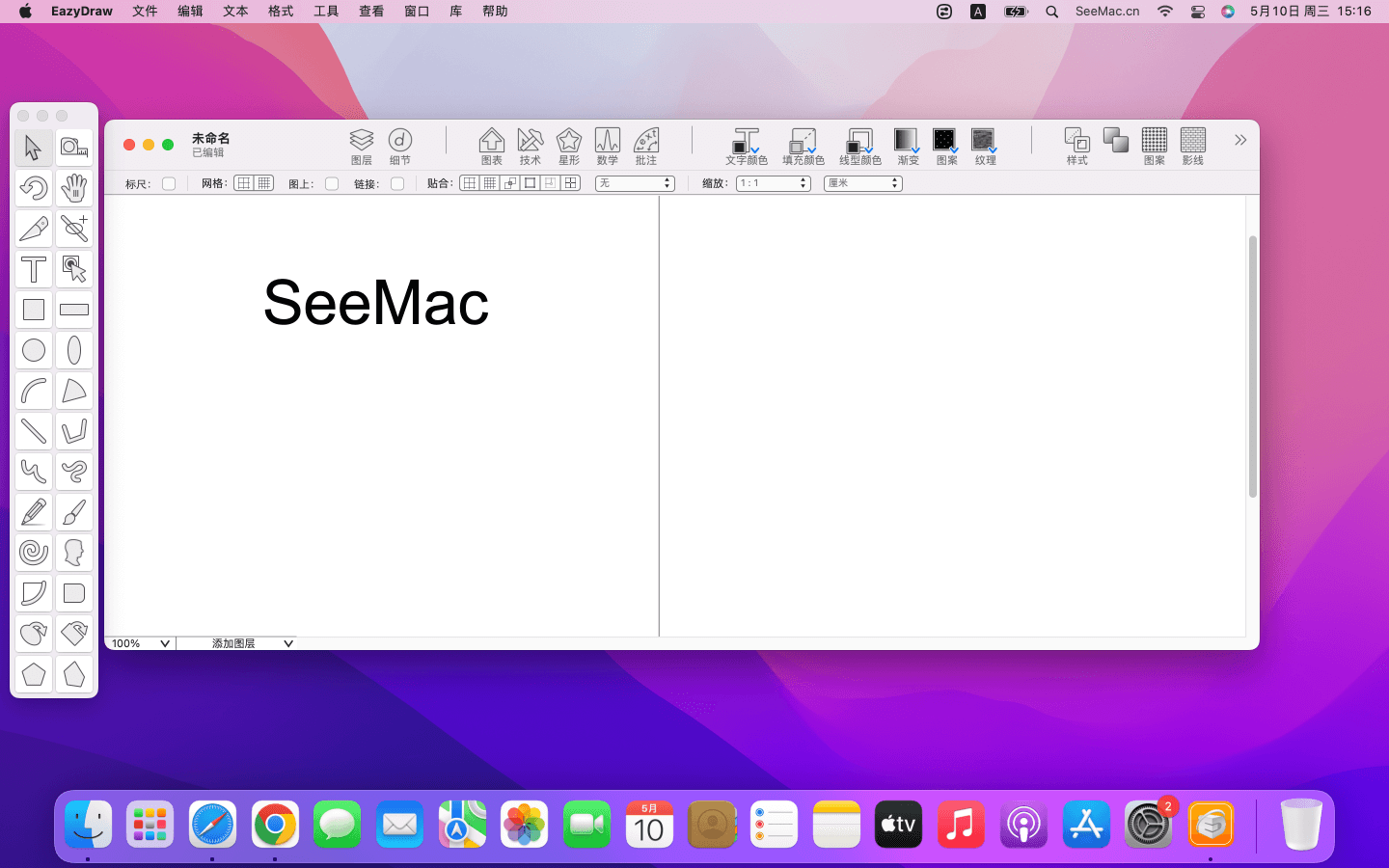Toggle the last 贴合 snap option
Image resolution: width=1389 pixels, height=868 pixels.
(x=571, y=183)
